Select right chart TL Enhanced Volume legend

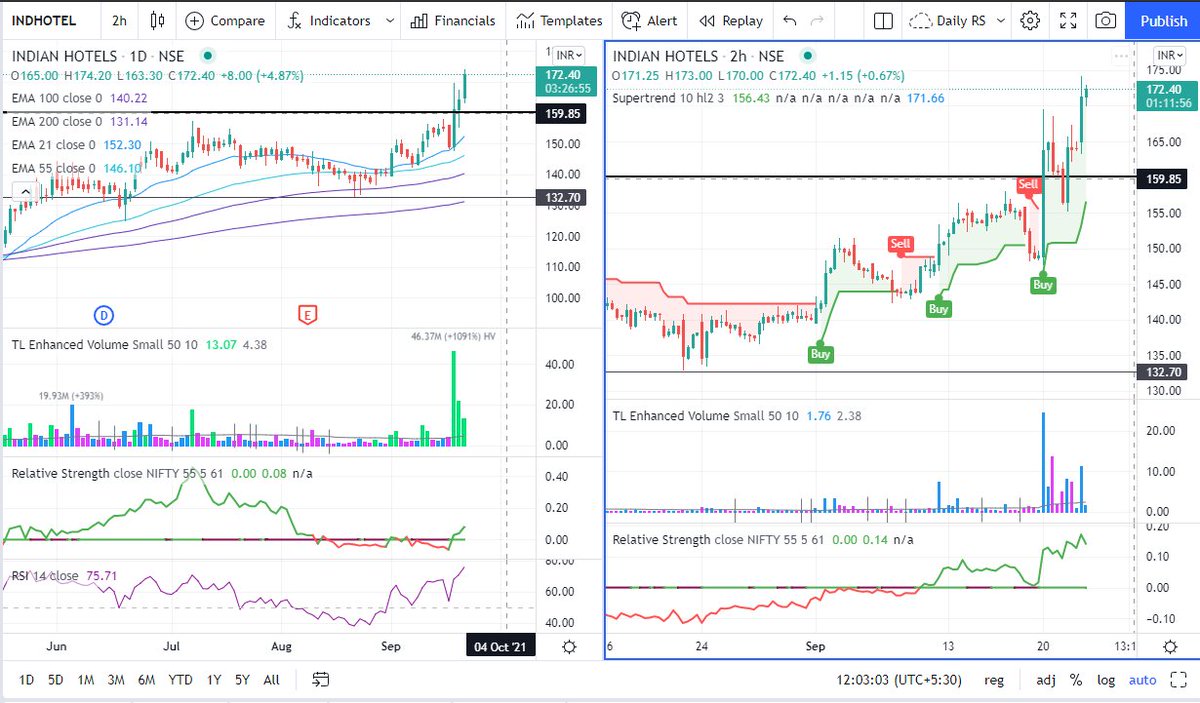(x=706, y=415)
